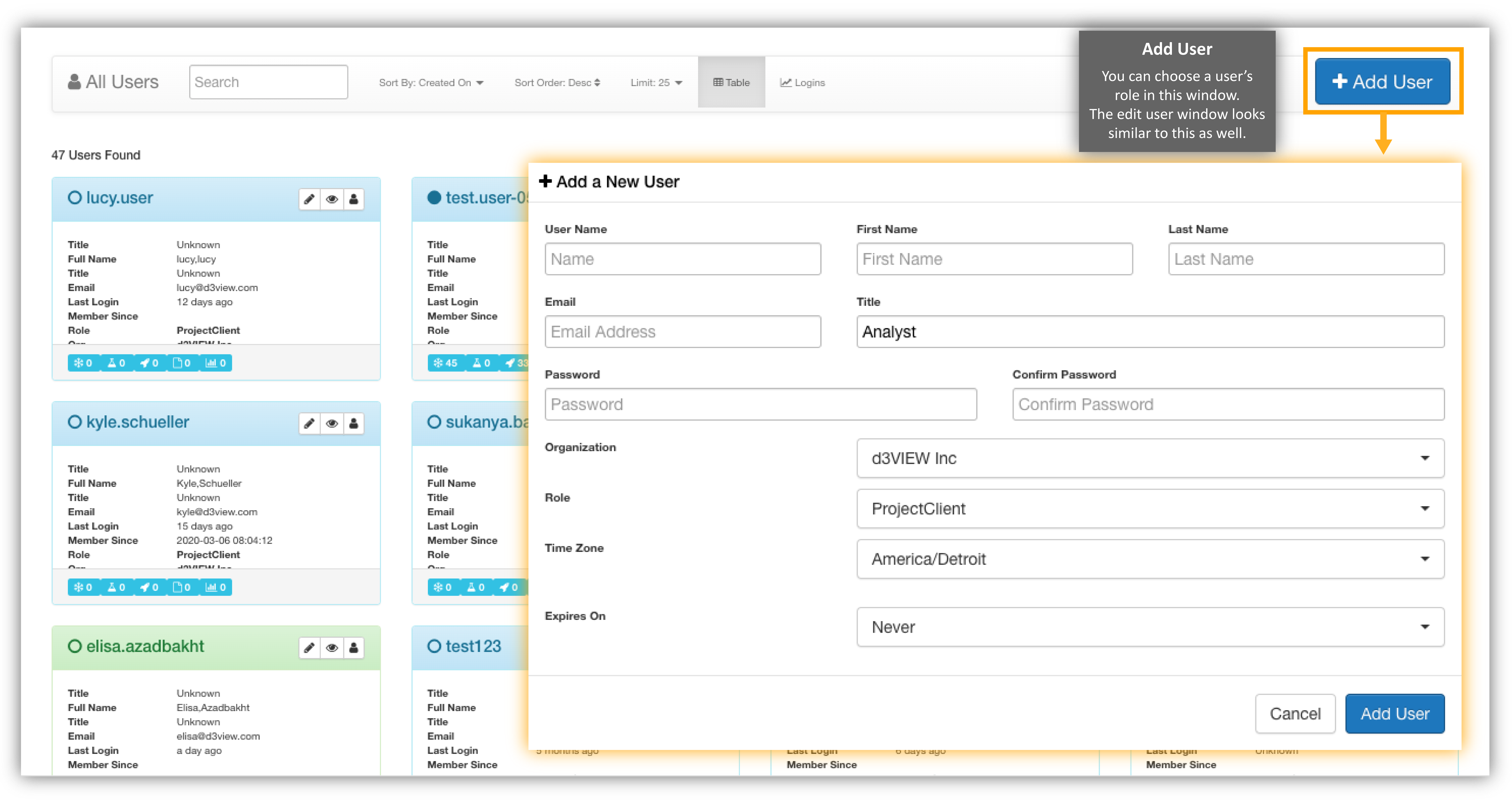Open the Sort By: Created On dropdown
Image resolution: width=1512 pixels, height=802 pixels.
[431, 83]
